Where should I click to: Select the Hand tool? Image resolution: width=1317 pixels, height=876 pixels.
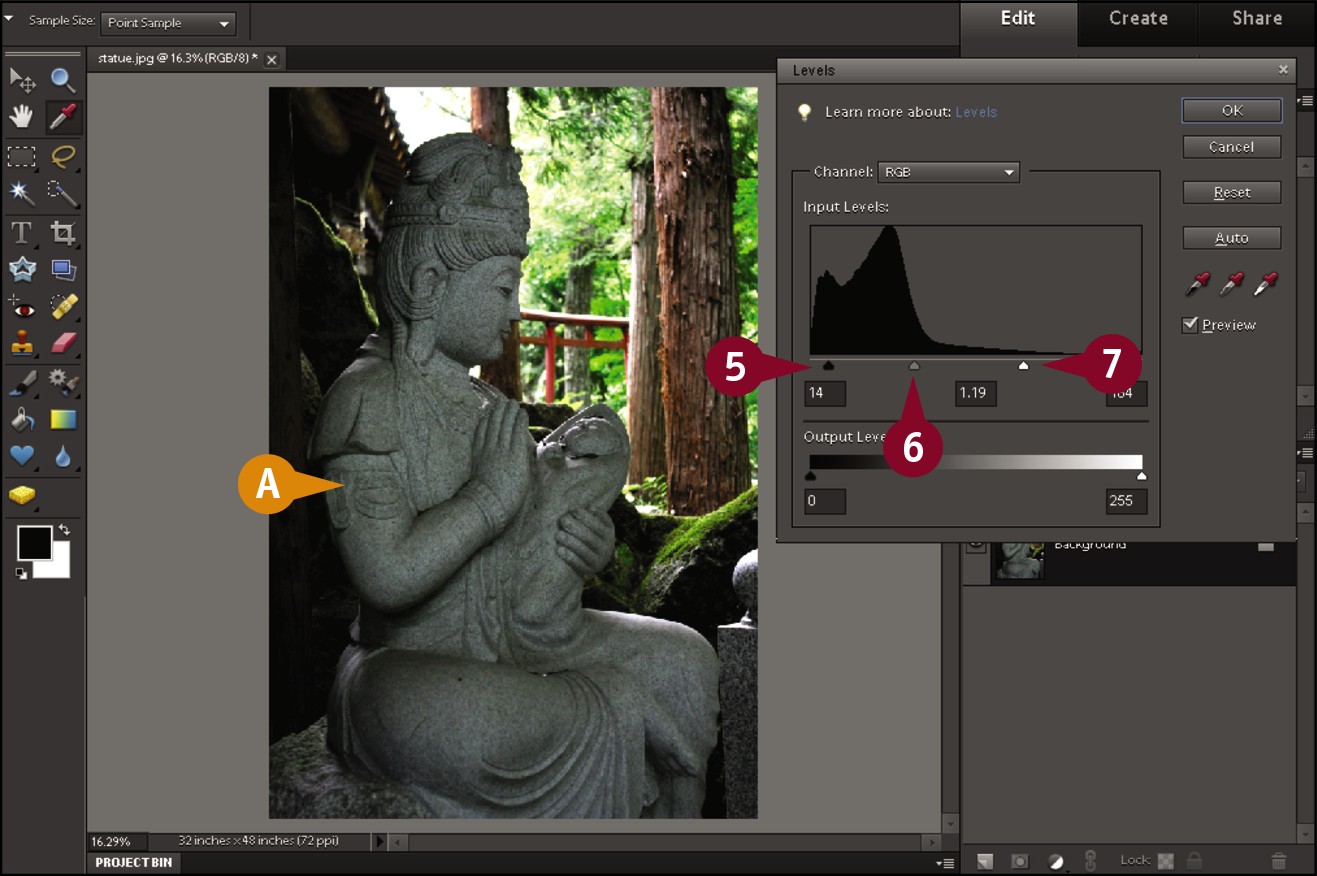22,118
